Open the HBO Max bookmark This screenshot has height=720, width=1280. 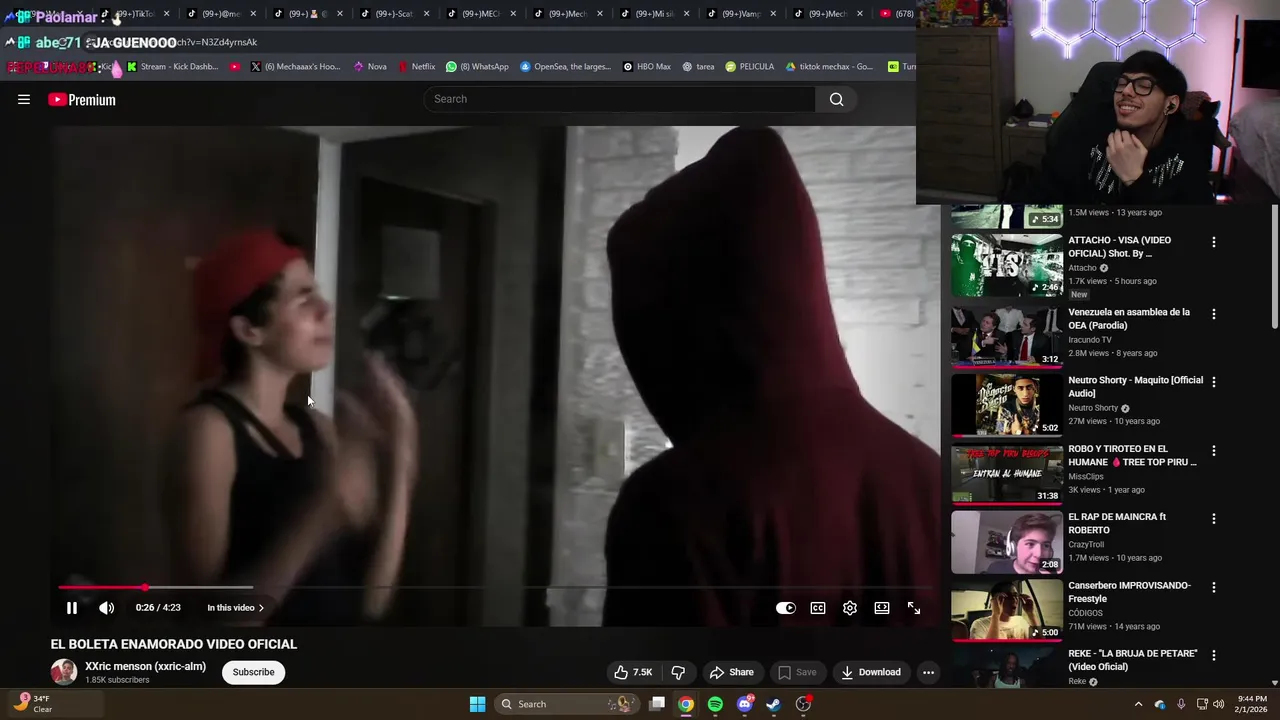[x=647, y=67]
